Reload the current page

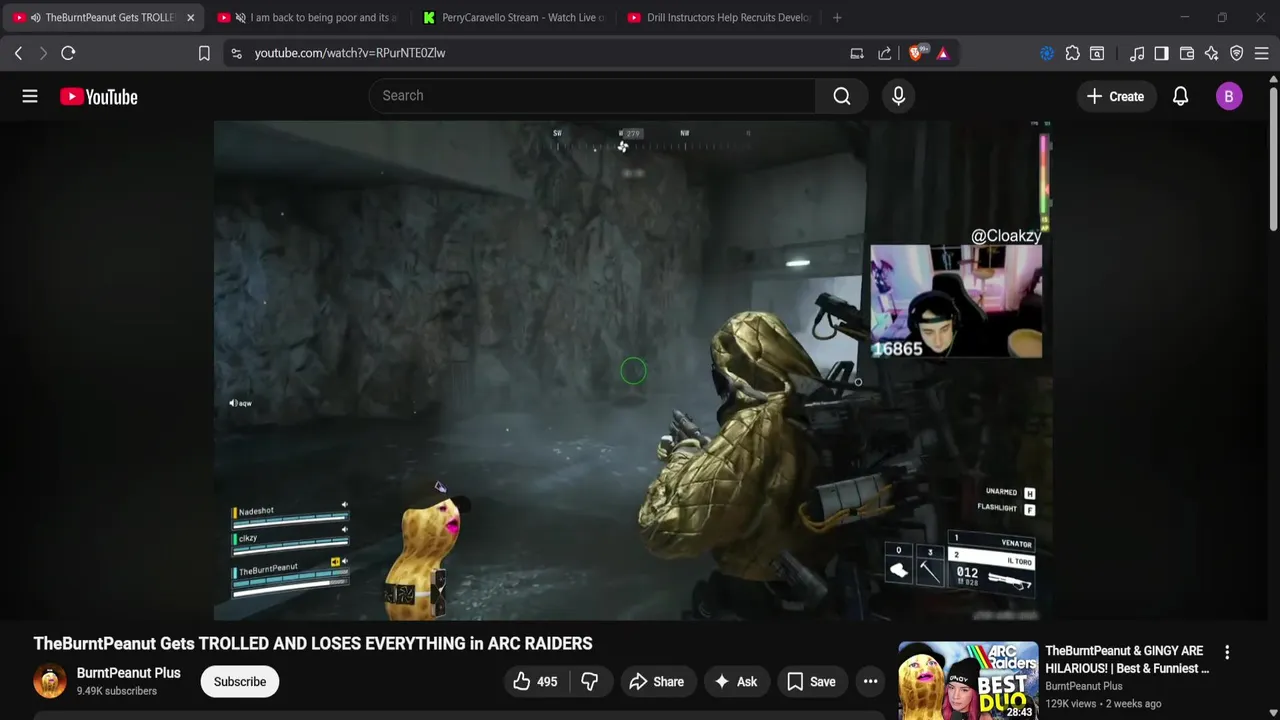pyautogui.click(x=68, y=53)
